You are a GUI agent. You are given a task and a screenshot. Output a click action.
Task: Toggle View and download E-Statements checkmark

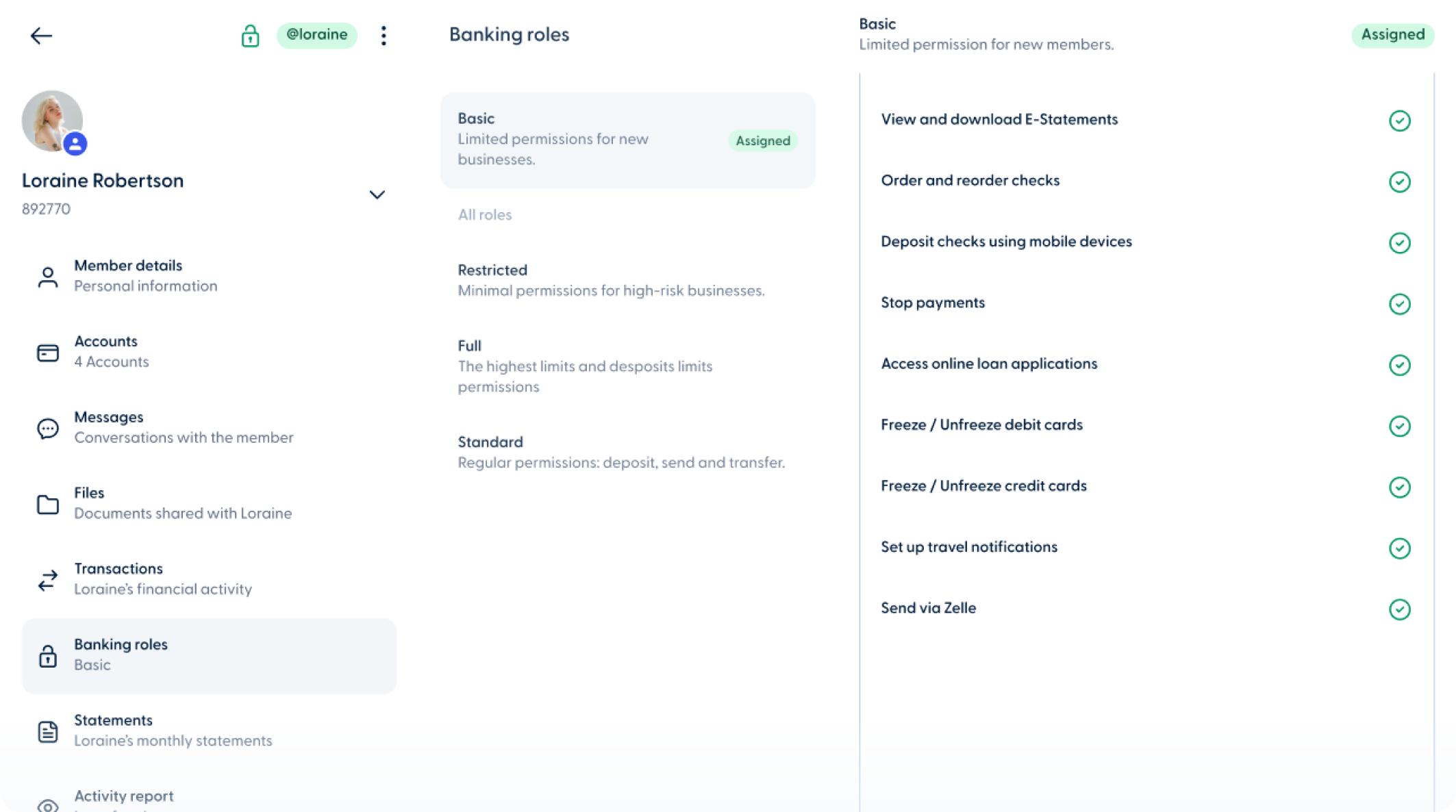(1399, 121)
